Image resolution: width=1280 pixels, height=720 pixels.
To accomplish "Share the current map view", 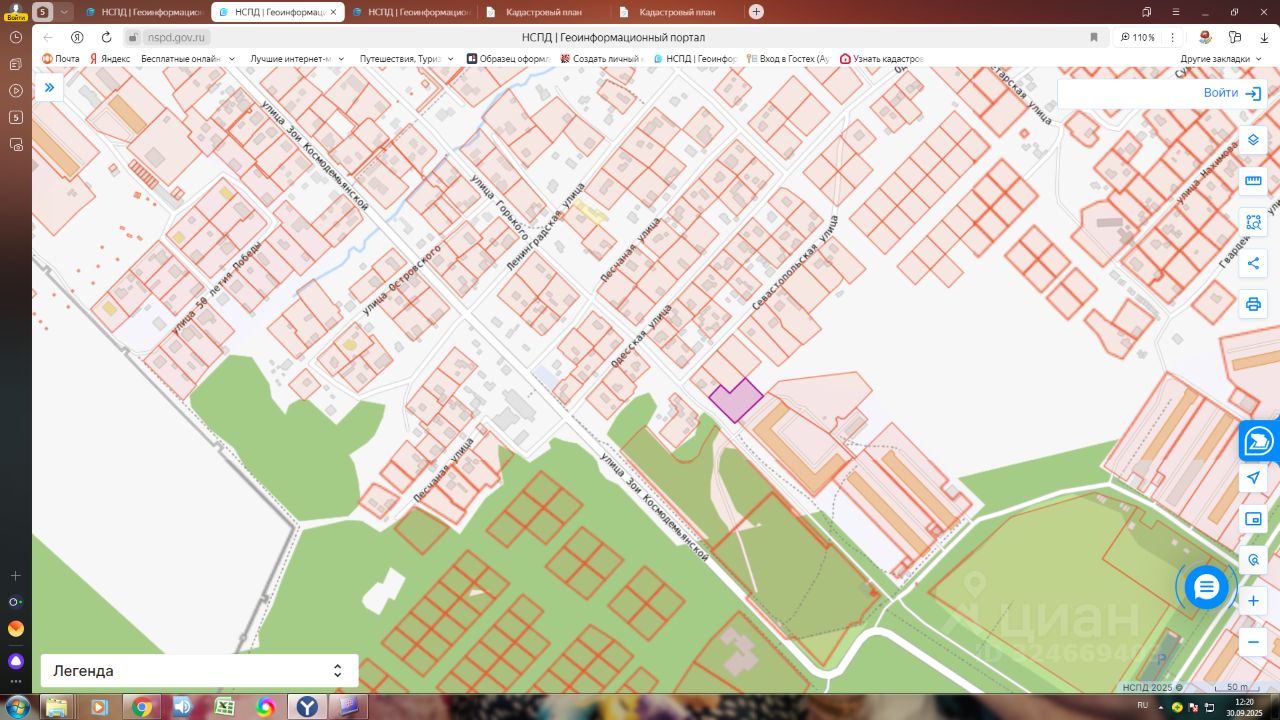I will (1253, 263).
